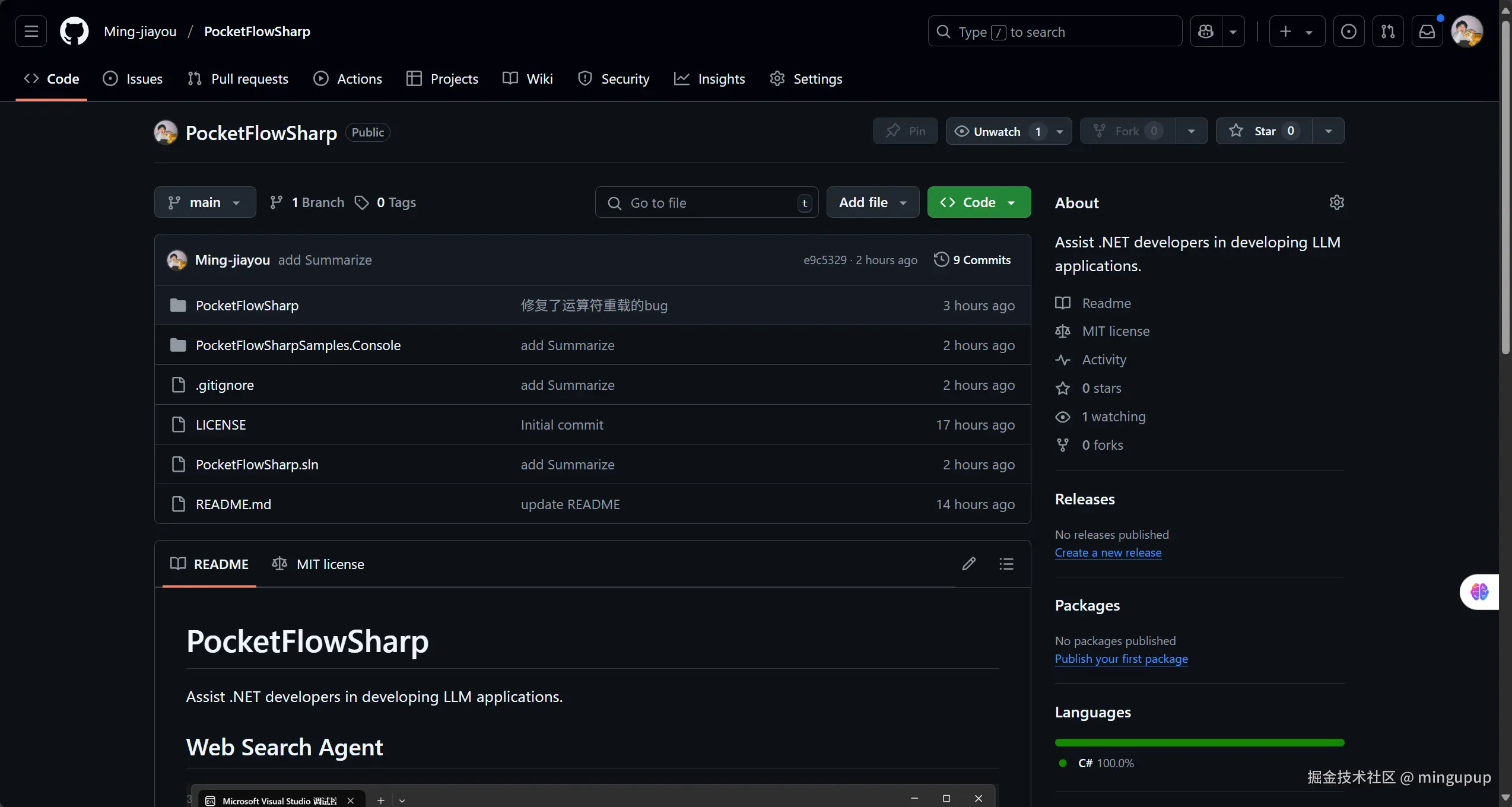
Task: Click the About section settings gear
Action: click(x=1336, y=202)
